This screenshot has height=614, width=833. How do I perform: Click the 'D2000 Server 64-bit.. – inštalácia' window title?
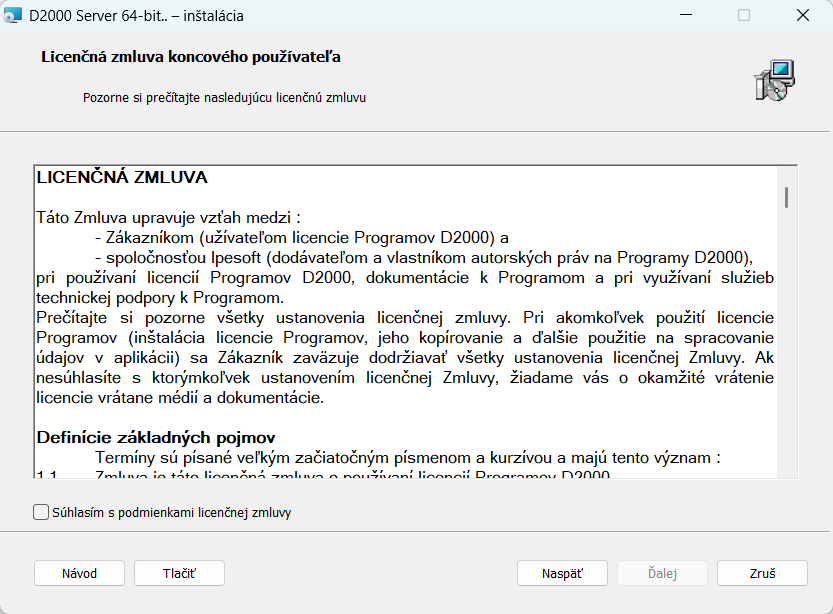tap(137, 16)
